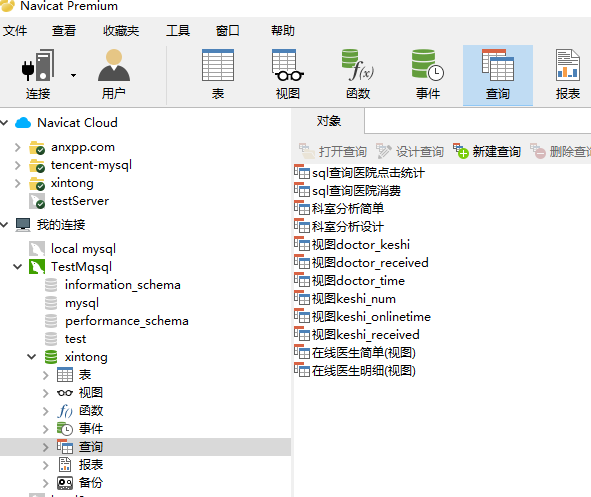Select the green xintong database icon
The image size is (591, 497).
coord(51,357)
